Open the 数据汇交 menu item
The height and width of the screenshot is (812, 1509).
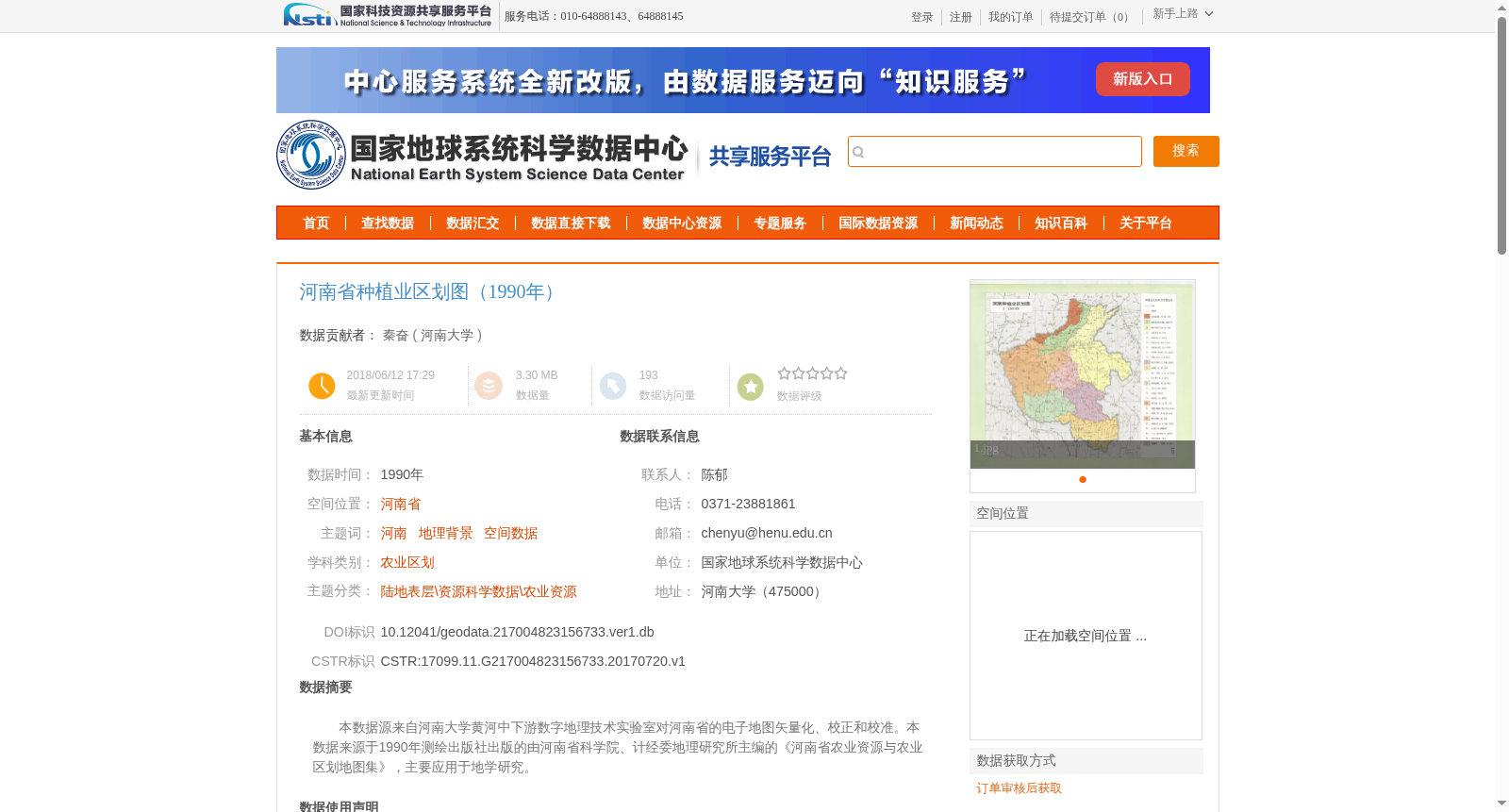pyautogui.click(x=473, y=224)
